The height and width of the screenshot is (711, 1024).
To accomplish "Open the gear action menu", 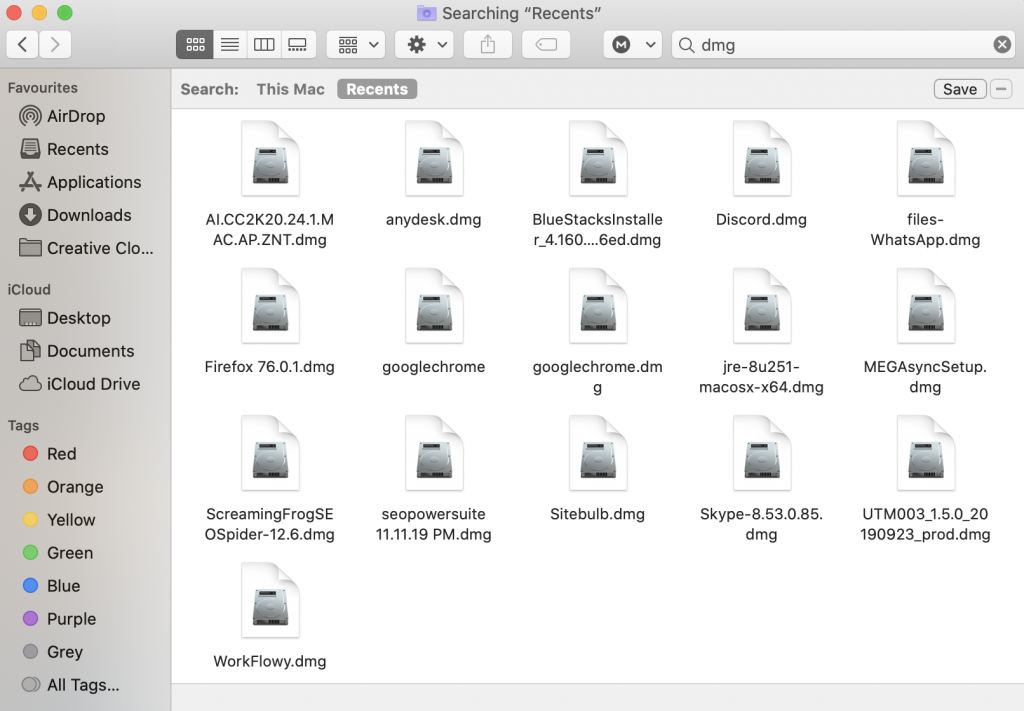I will 425,44.
